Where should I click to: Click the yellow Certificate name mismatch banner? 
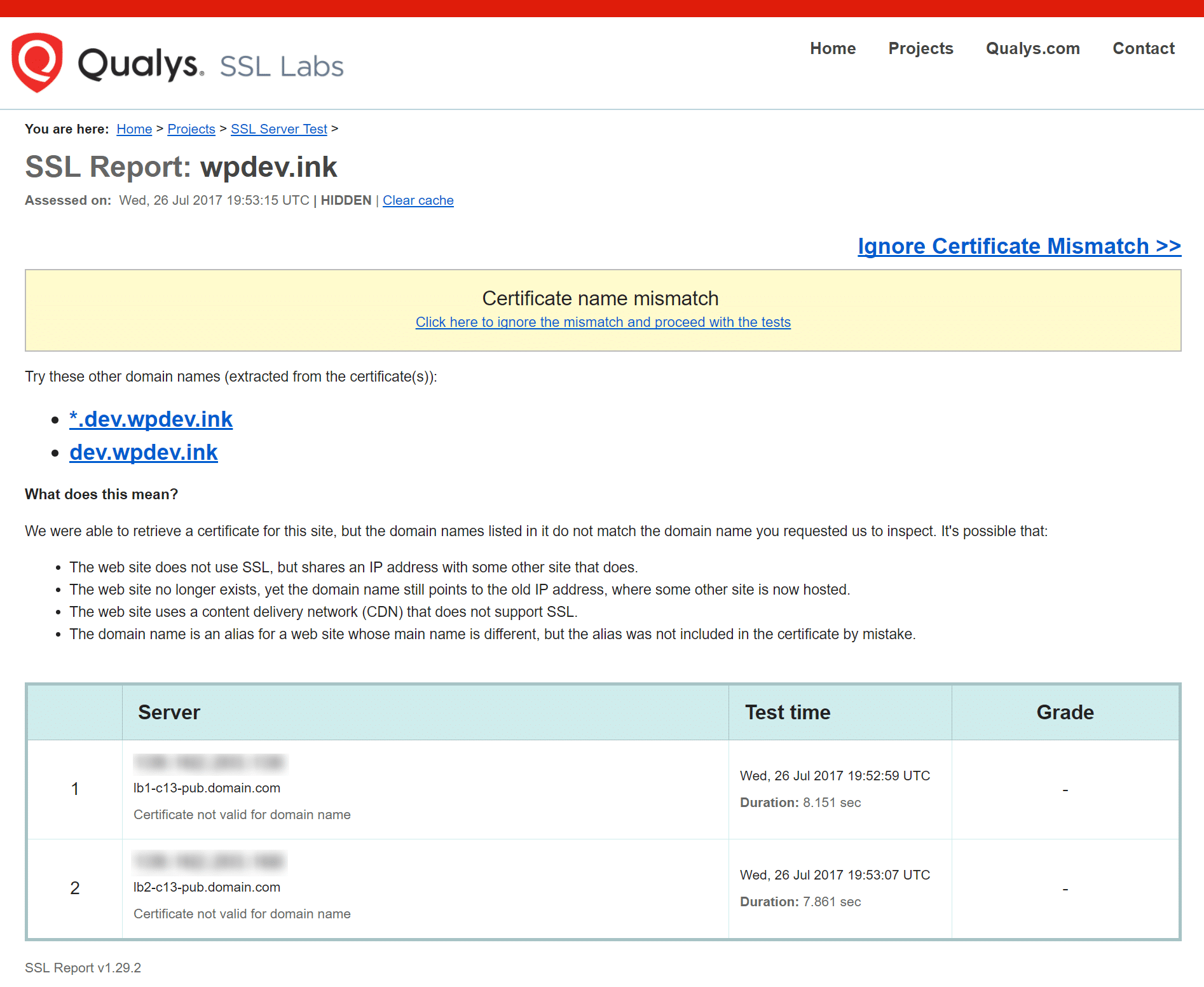[601, 298]
